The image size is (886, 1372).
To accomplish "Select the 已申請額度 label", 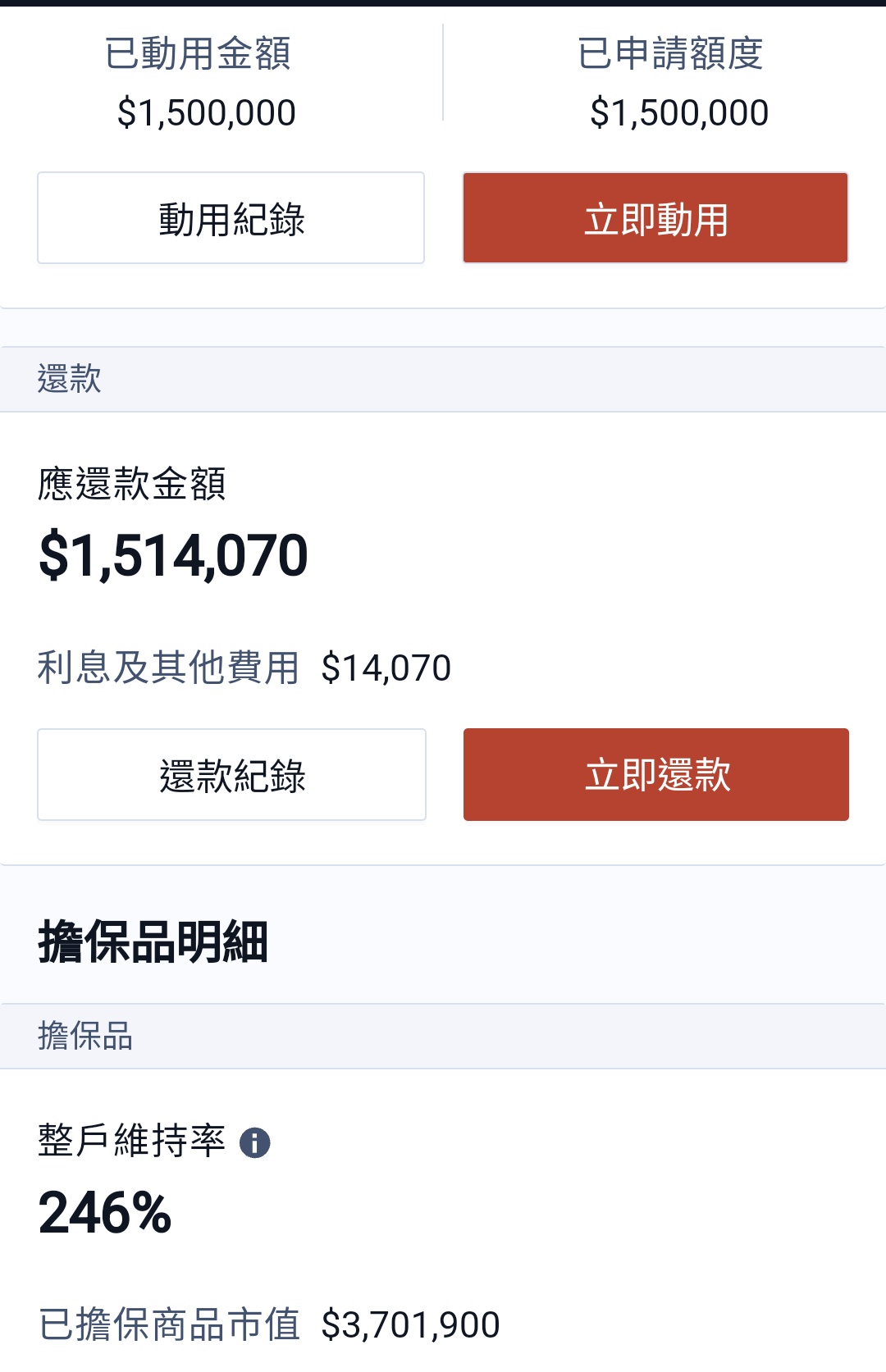I will pyautogui.click(x=670, y=54).
